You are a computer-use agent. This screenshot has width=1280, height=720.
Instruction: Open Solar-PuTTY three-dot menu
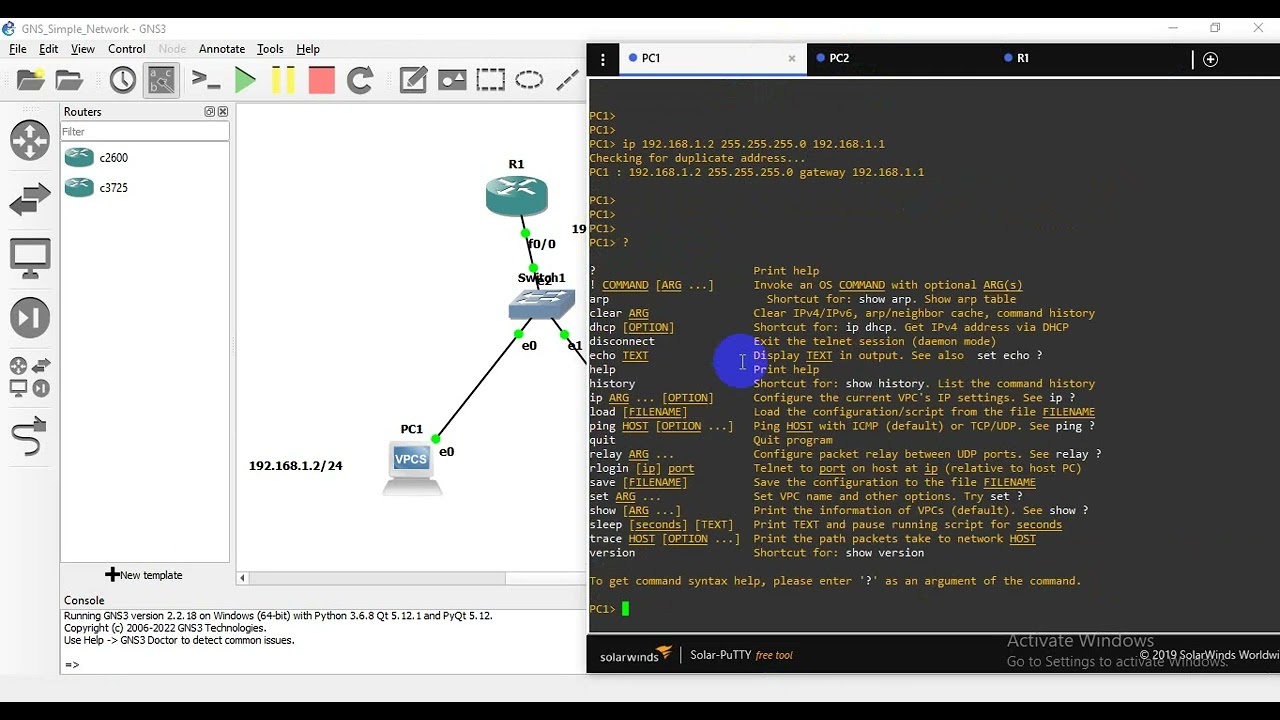[602, 59]
